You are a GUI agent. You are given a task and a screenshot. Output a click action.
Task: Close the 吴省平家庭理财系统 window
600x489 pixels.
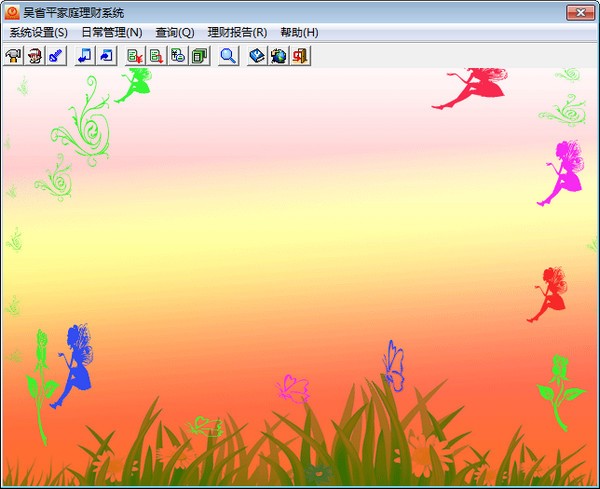(580, 13)
